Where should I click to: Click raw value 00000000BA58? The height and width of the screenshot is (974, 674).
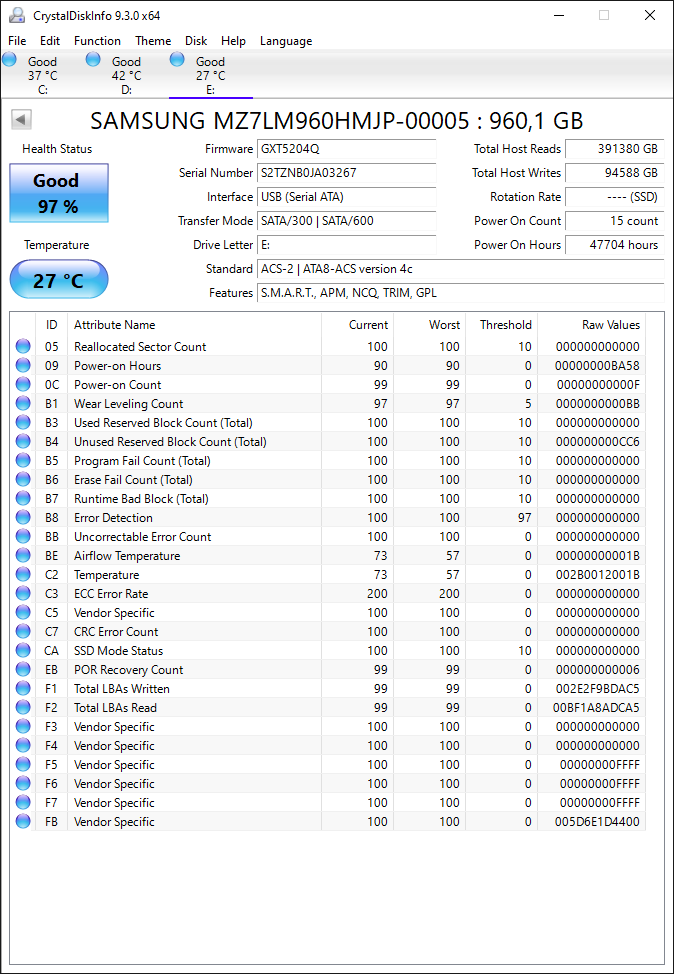coord(597,365)
